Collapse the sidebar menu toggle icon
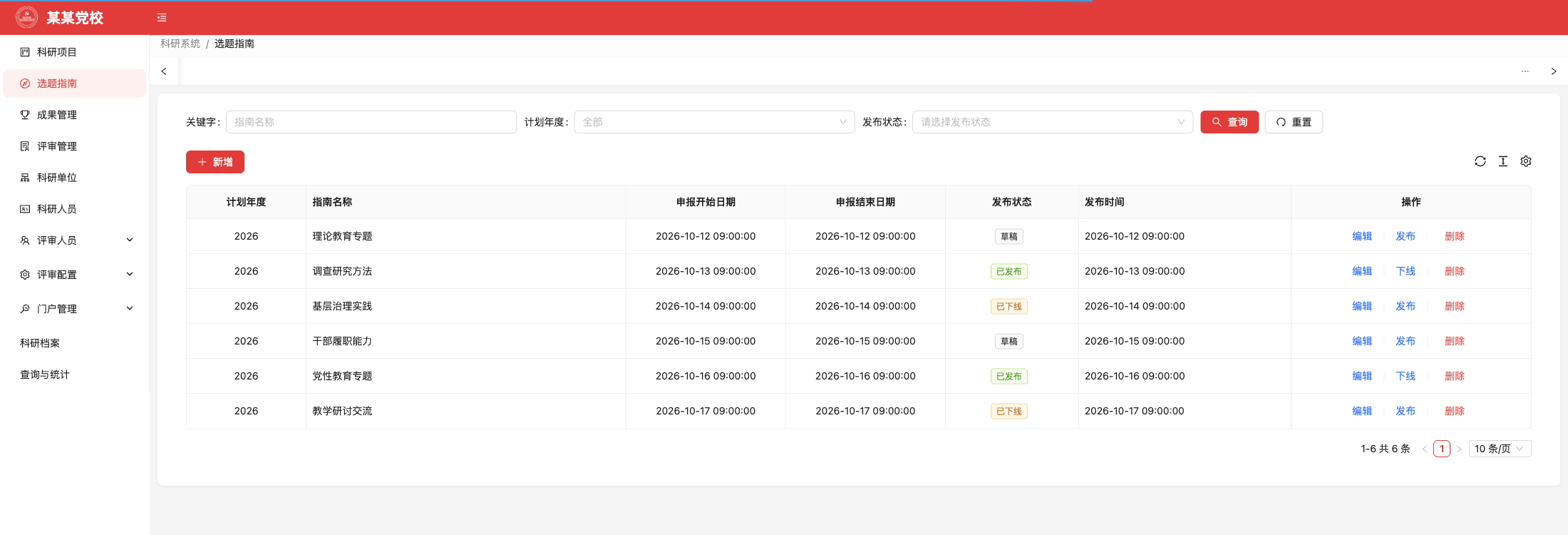This screenshot has height=535, width=1568. pos(162,18)
